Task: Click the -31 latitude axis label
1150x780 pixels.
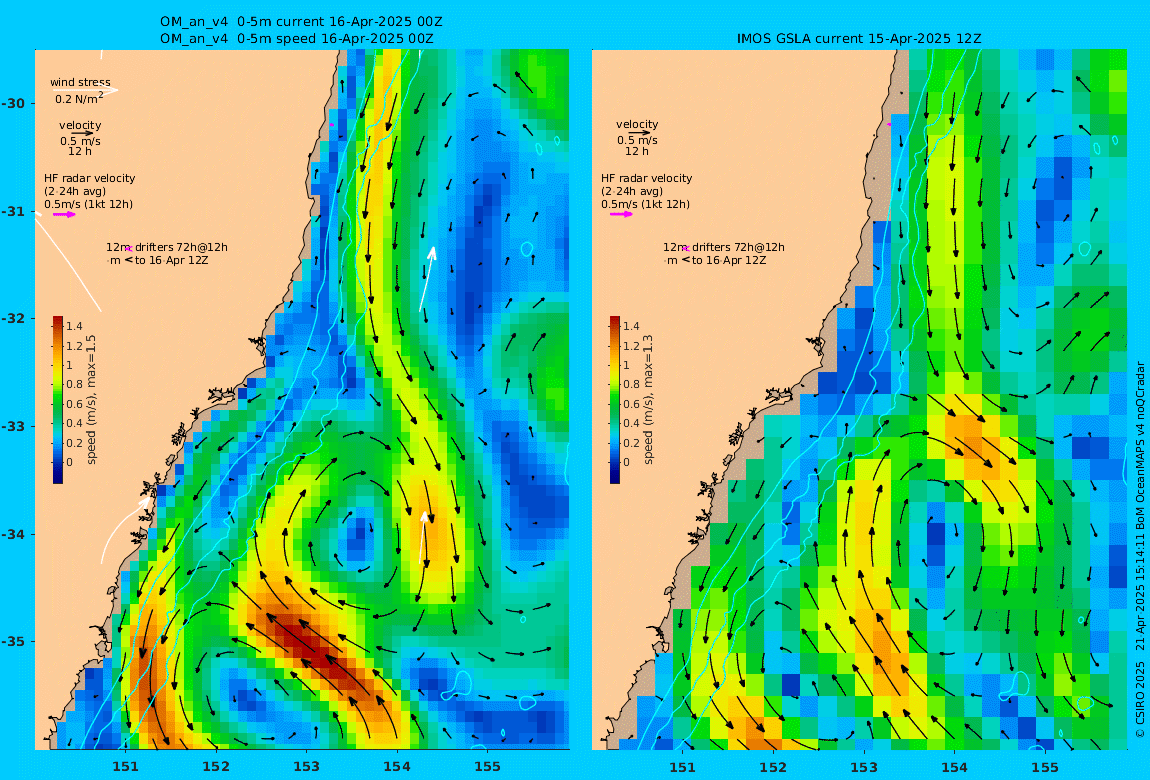Action: tap(12, 212)
